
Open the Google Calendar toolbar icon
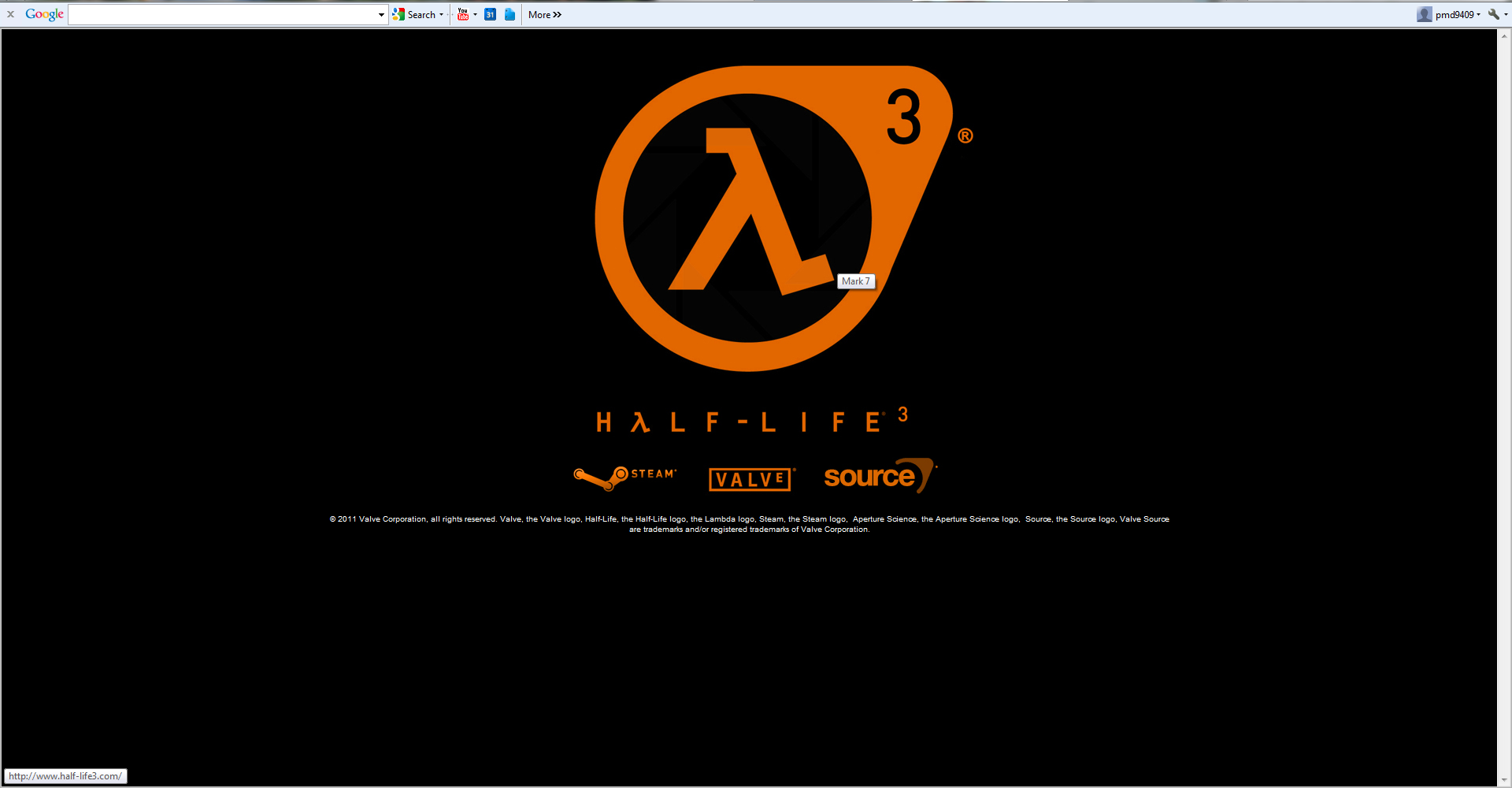(490, 15)
